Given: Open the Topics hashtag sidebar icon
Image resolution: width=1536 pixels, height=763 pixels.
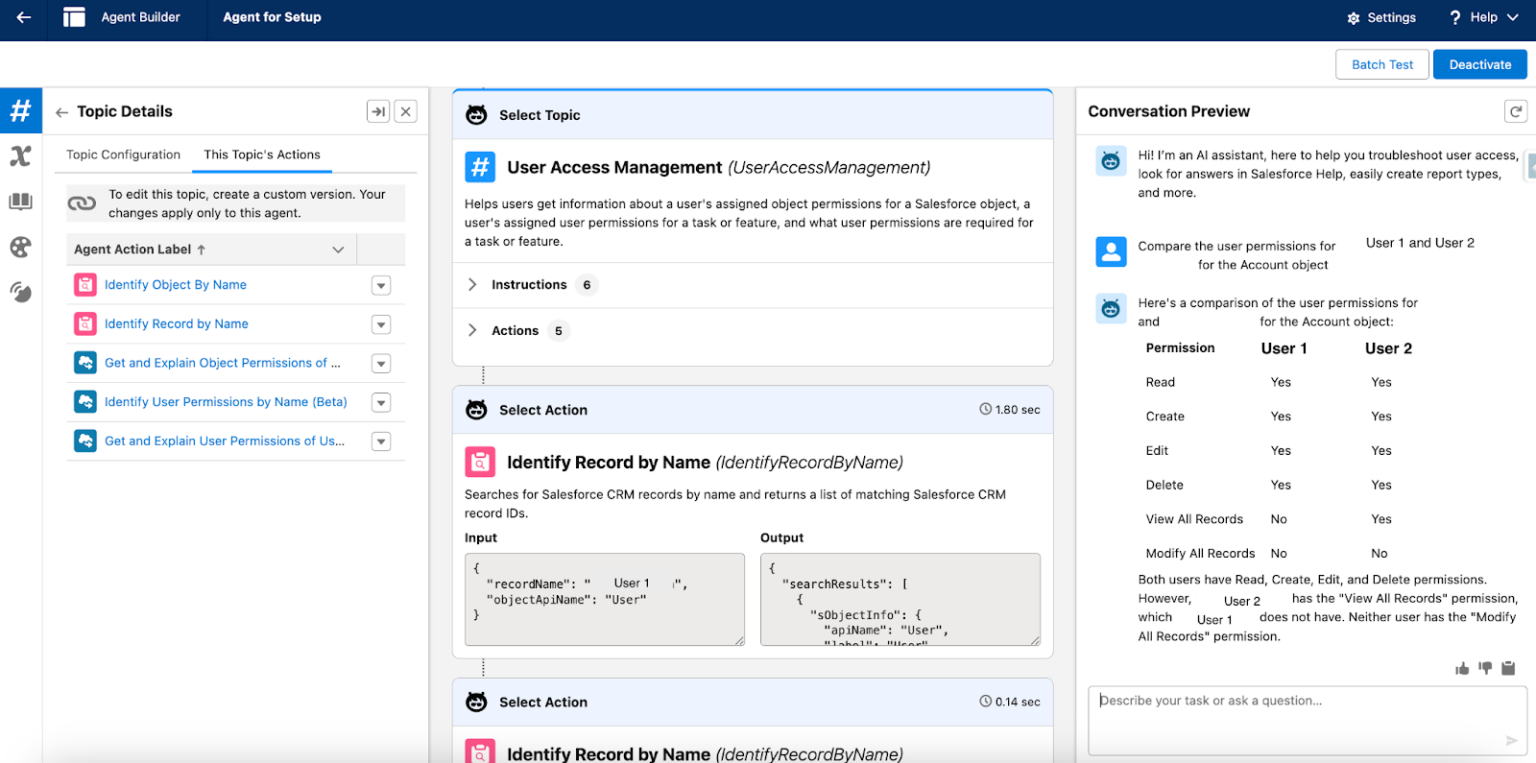Looking at the screenshot, I should point(20,110).
